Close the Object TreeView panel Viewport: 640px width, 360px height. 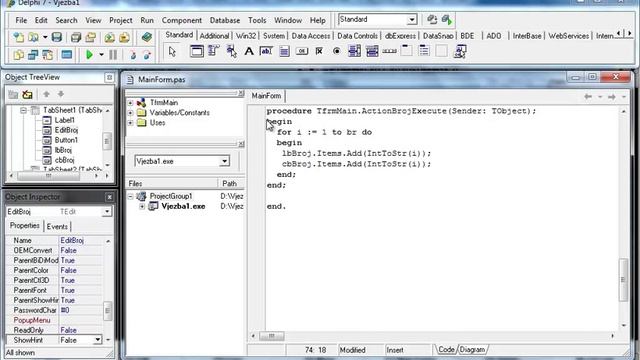pos(109,77)
